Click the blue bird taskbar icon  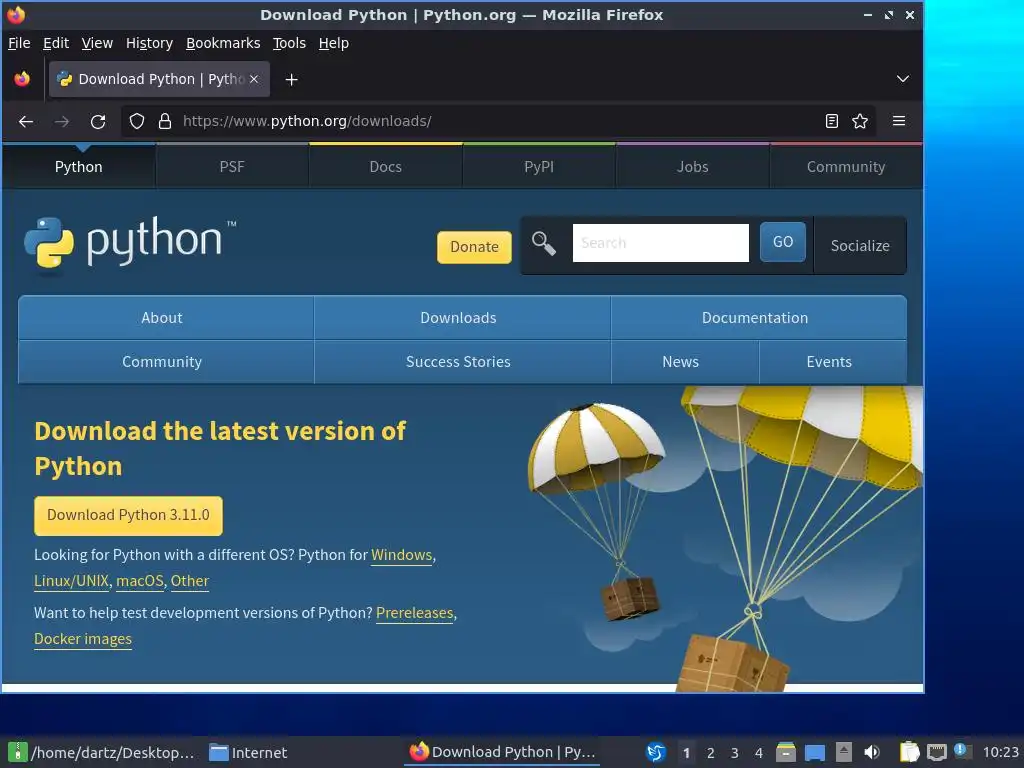(656, 752)
